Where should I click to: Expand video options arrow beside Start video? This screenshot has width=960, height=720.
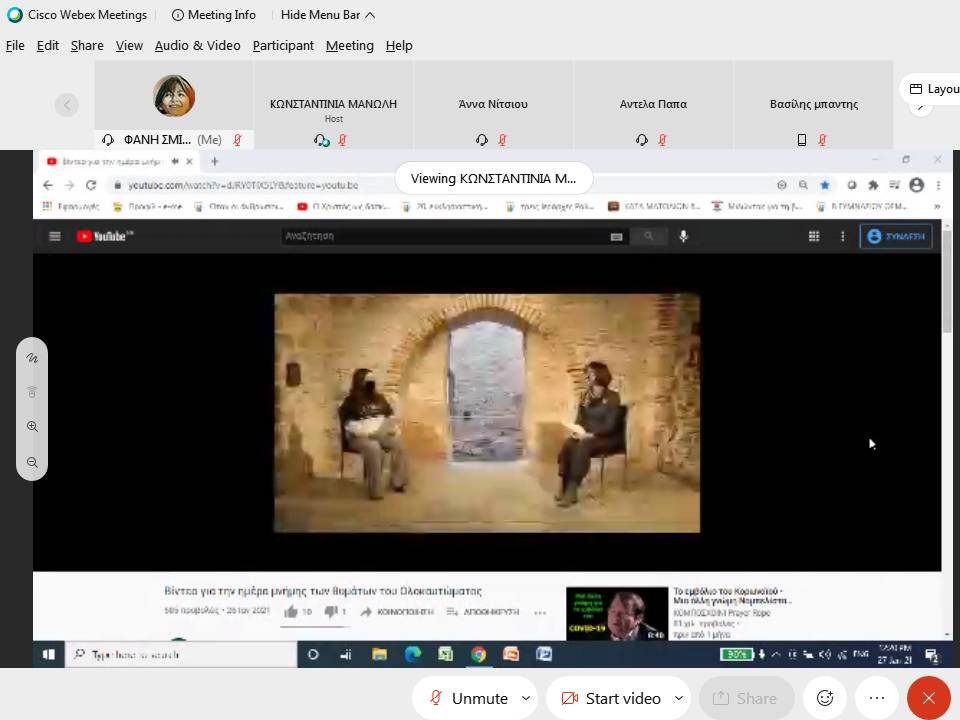tap(679, 698)
